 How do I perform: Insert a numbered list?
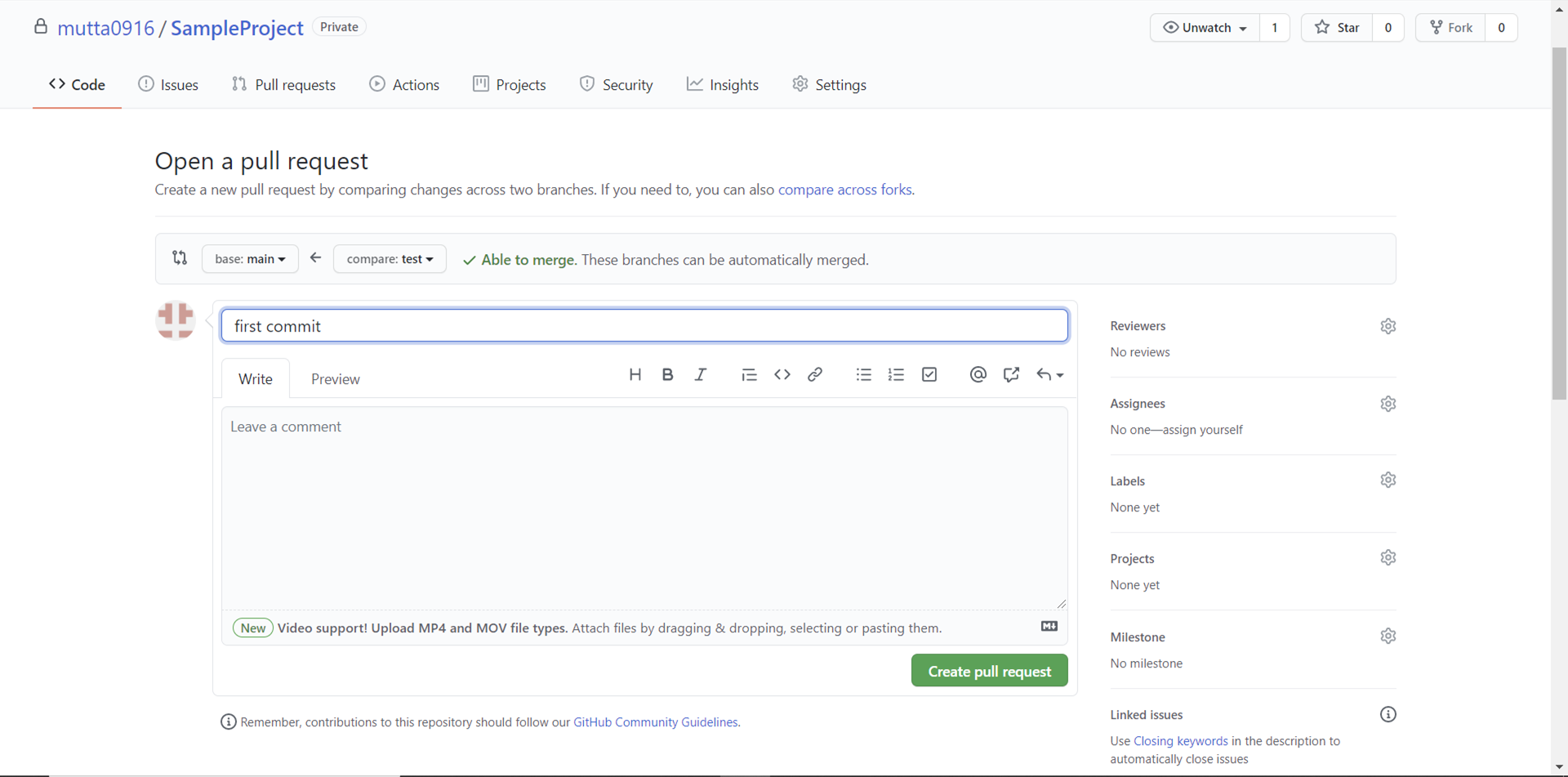(897, 375)
